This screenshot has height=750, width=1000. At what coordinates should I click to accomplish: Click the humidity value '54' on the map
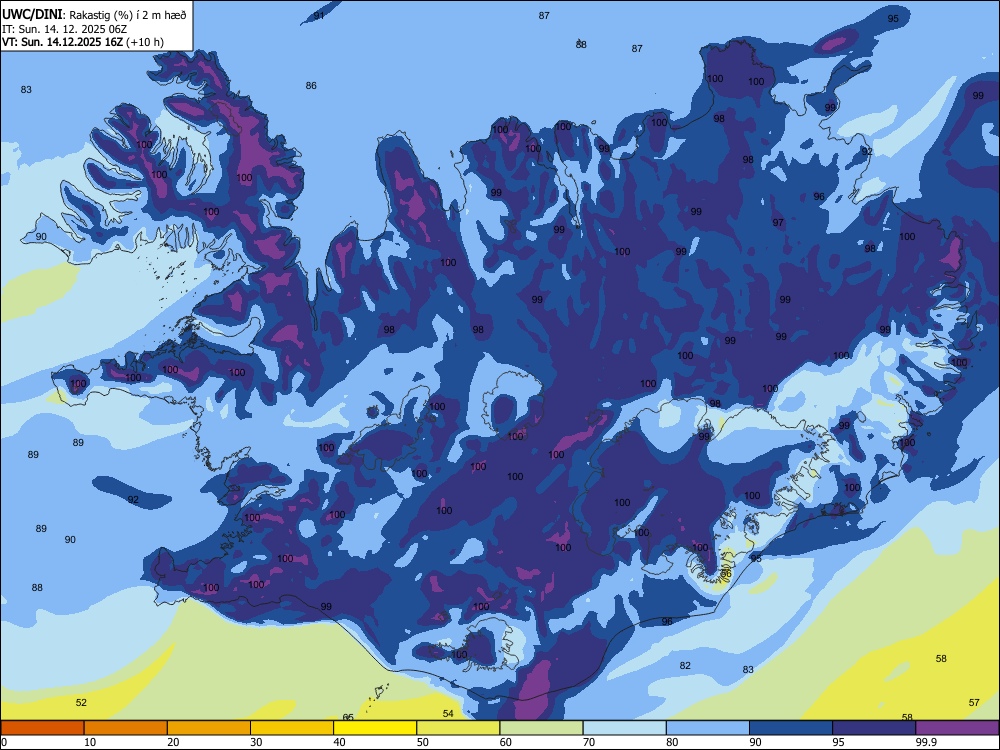448,714
